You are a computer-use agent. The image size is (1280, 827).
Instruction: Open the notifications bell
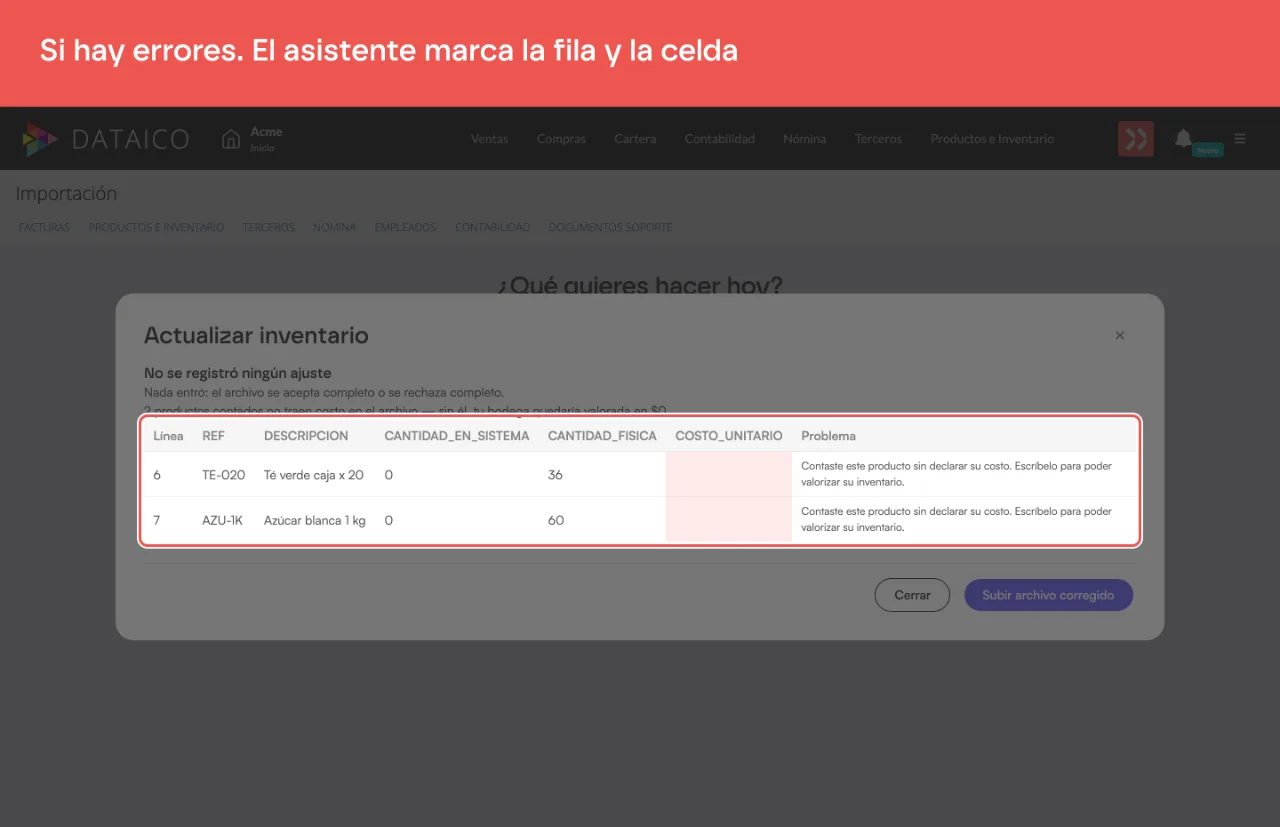(1183, 138)
